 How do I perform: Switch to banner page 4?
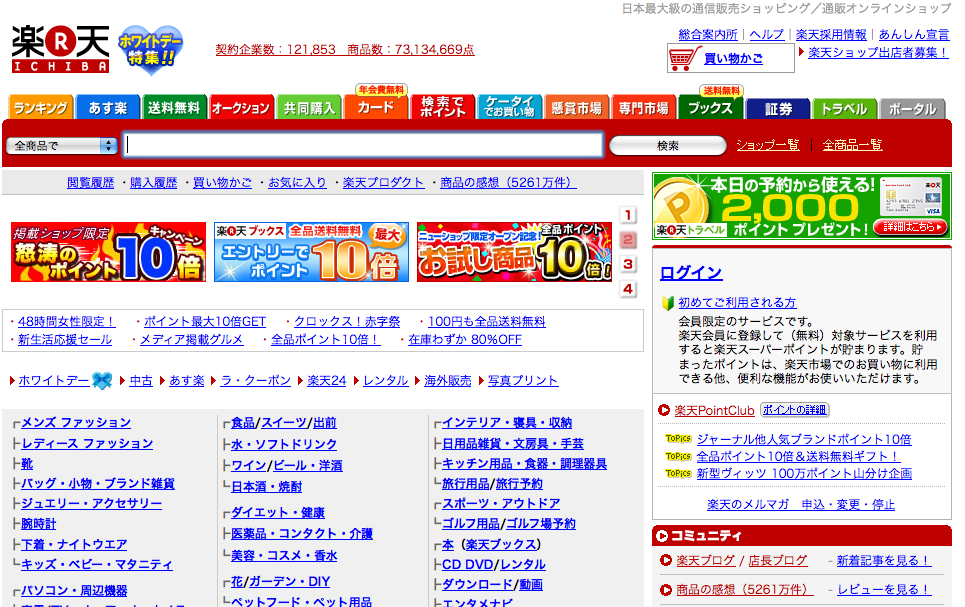tap(628, 289)
